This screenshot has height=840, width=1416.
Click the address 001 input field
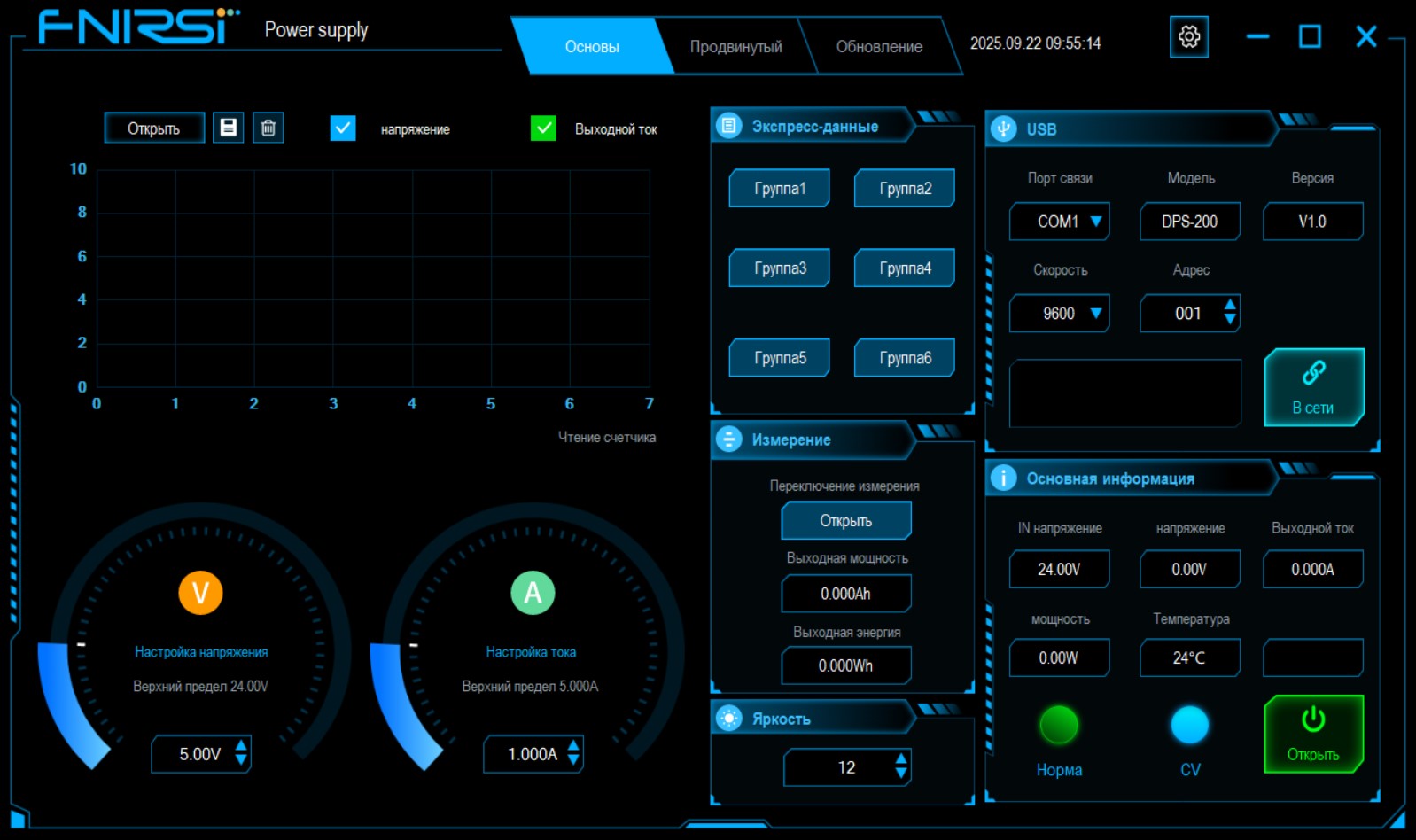1189,314
